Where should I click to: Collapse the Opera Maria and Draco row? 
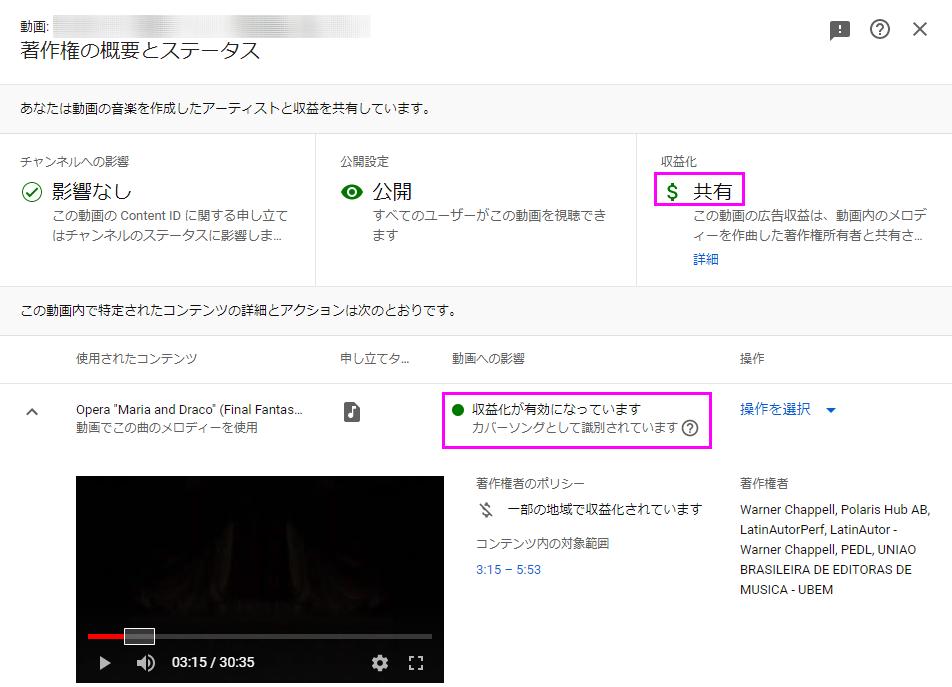pos(32,411)
